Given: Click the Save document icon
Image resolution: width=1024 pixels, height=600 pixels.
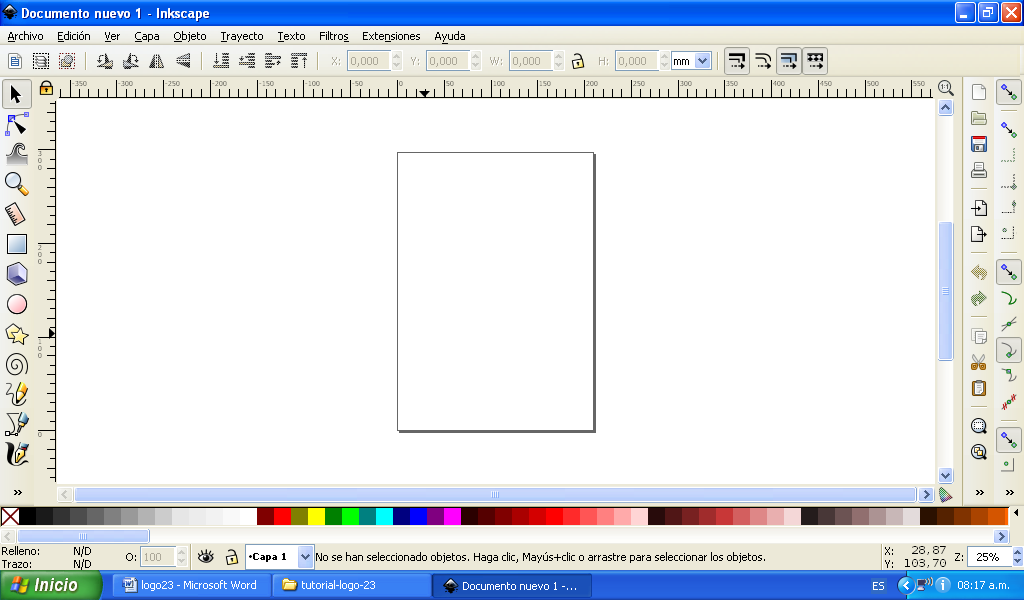Looking at the screenshot, I should 978,144.
